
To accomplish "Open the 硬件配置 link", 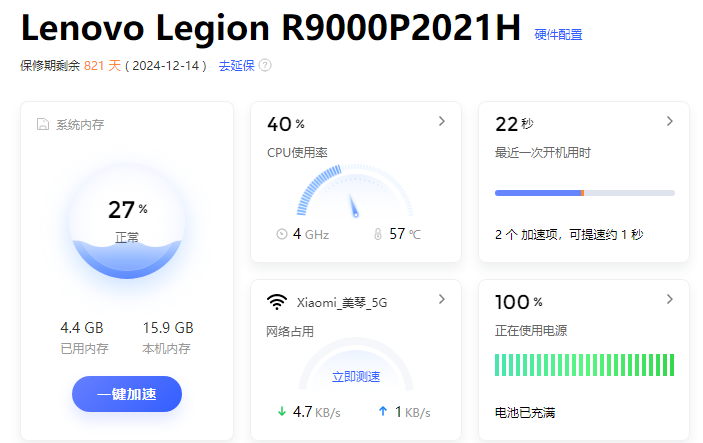I will pos(558,35).
